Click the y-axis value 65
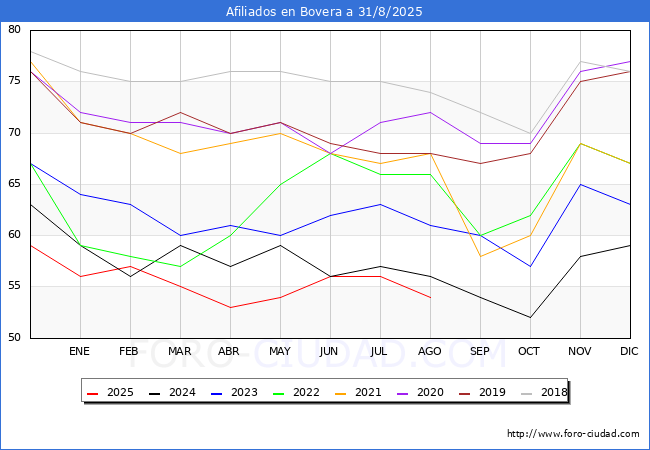Image resolution: width=650 pixels, height=450 pixels. pos(15,184)
